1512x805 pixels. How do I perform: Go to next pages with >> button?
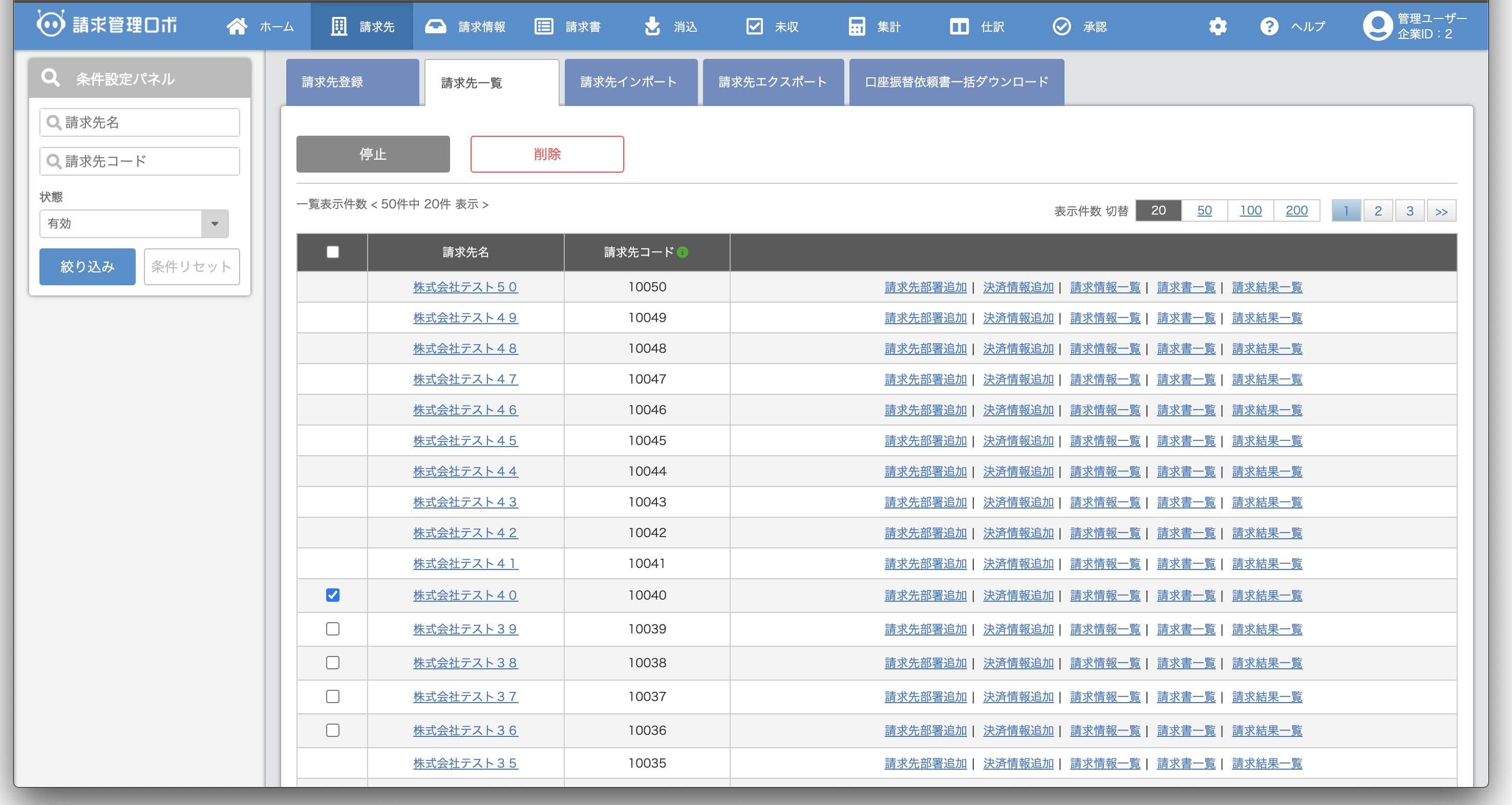click(1441, 211)
